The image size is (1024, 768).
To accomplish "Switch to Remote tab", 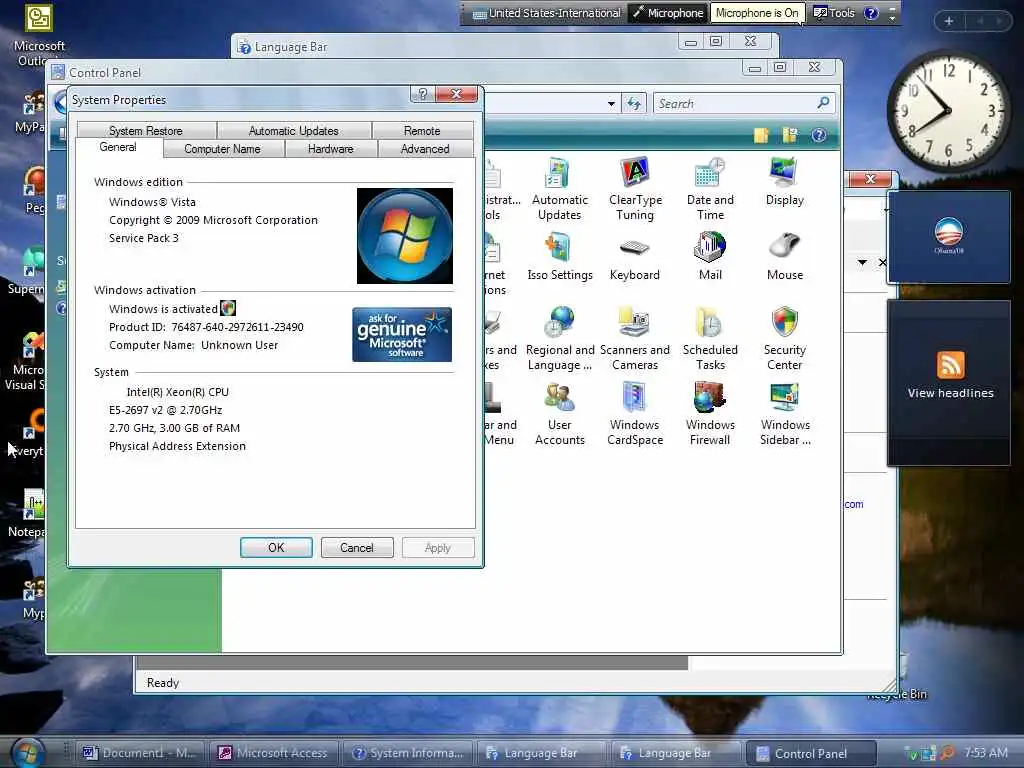I will (422, 131).
